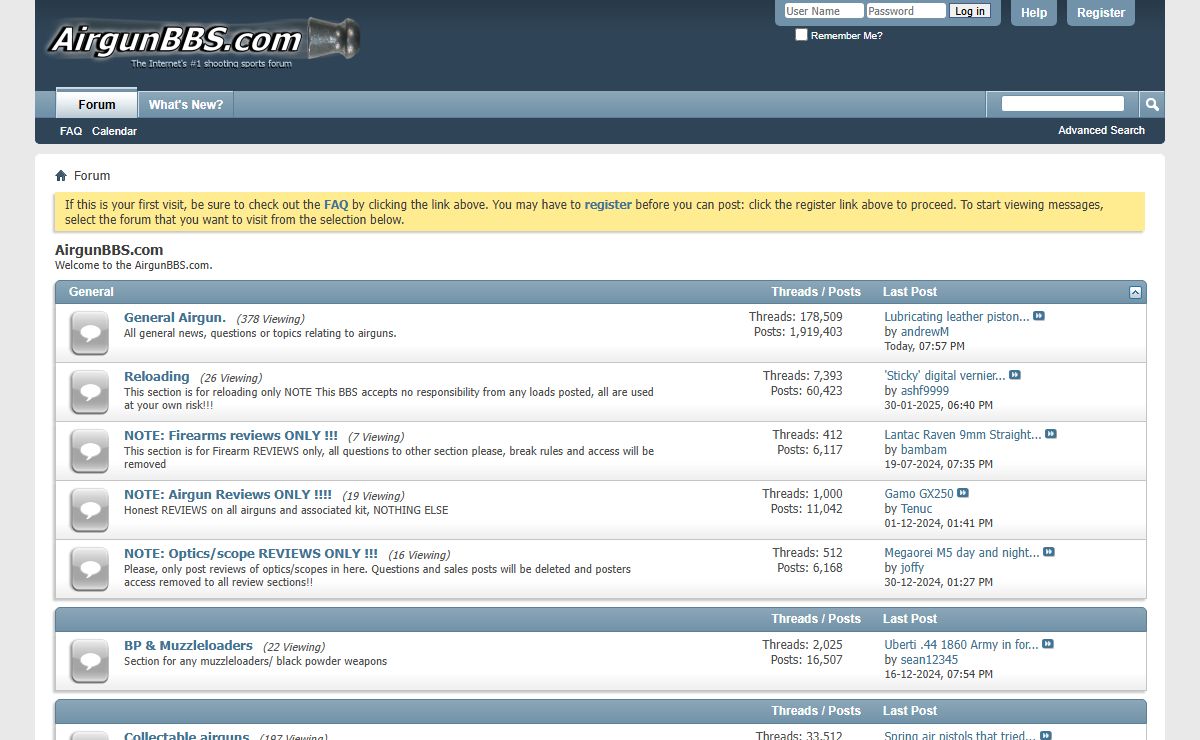Click the Register button

(1101, 13)
